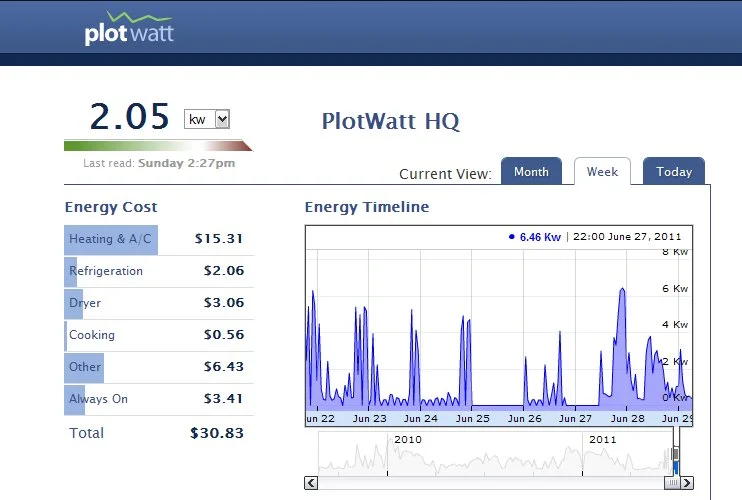Switch to the Month view tab

point(531,171)
